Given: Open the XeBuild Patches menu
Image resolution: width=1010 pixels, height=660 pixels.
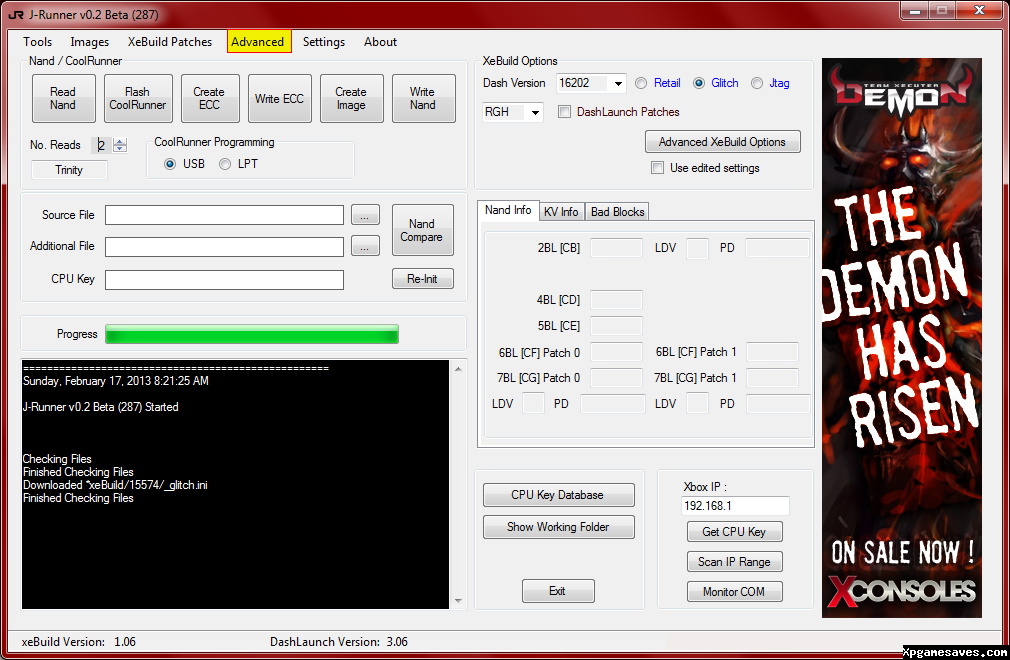Looking at the screenshot, I should tap(170, 42).
